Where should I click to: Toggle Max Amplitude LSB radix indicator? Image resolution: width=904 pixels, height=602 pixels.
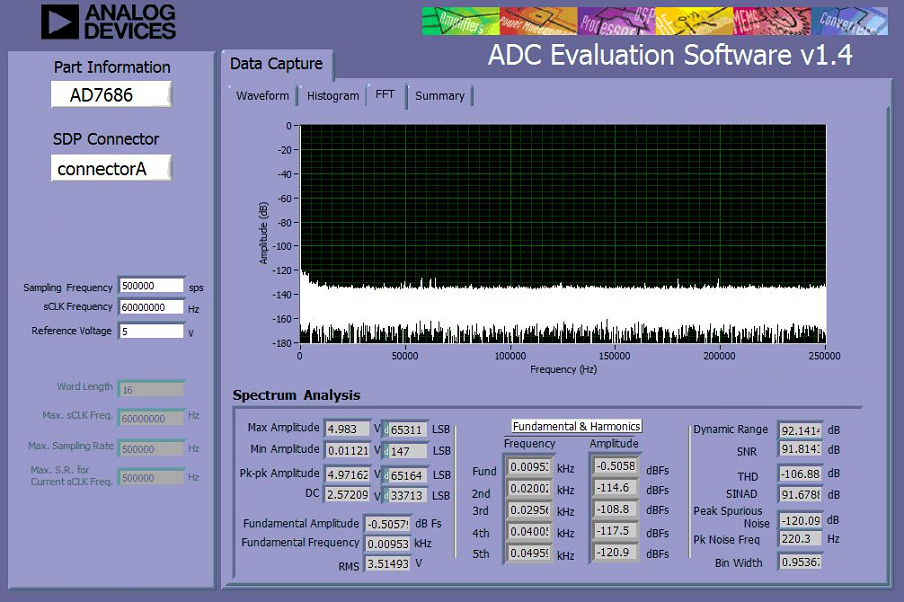click(x=386, y=430)
